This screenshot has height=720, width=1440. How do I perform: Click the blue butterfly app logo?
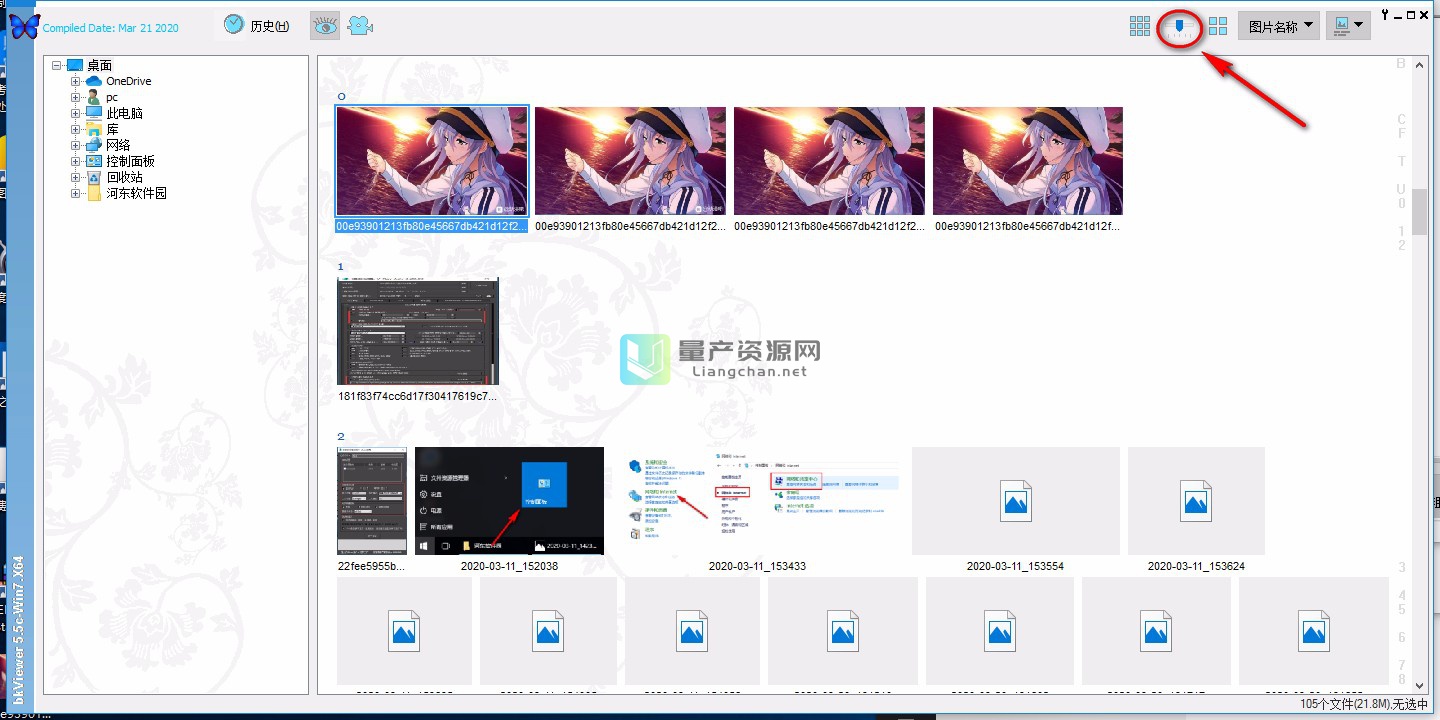point(23,26)
